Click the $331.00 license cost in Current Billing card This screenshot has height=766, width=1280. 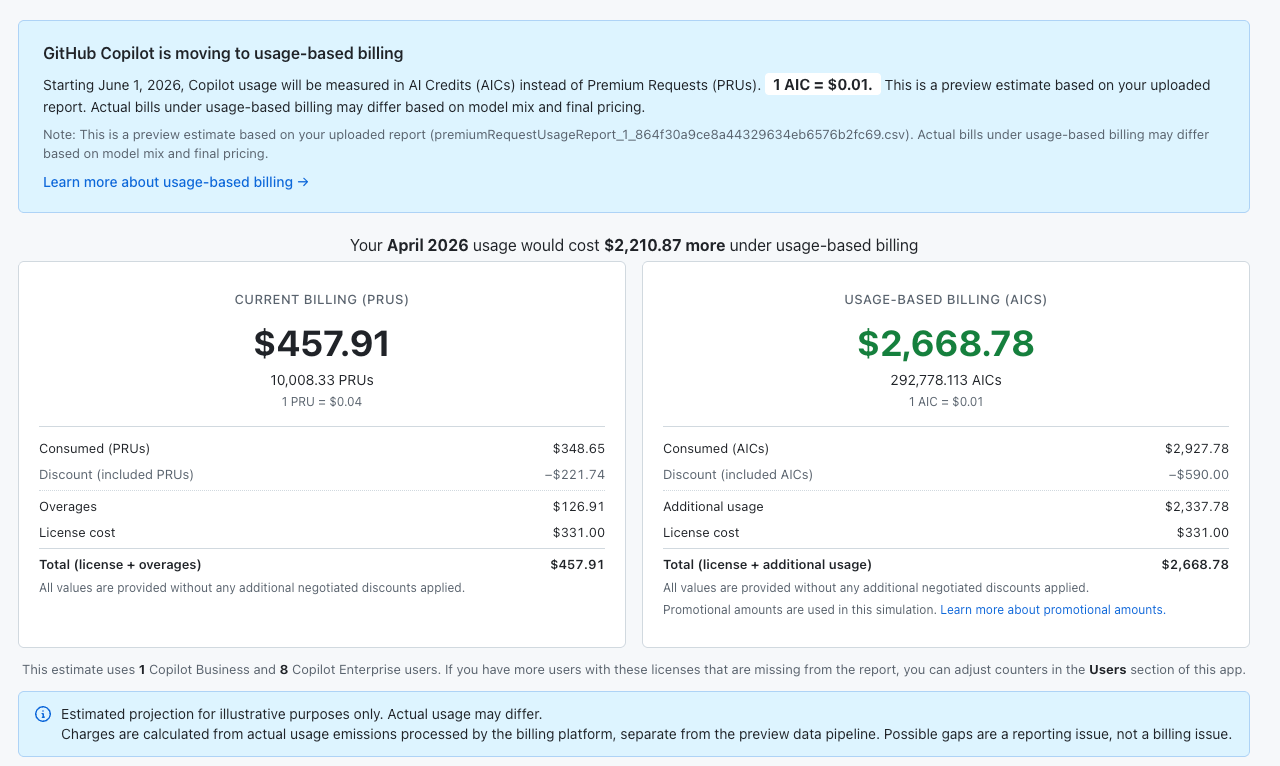click(579, 533)
